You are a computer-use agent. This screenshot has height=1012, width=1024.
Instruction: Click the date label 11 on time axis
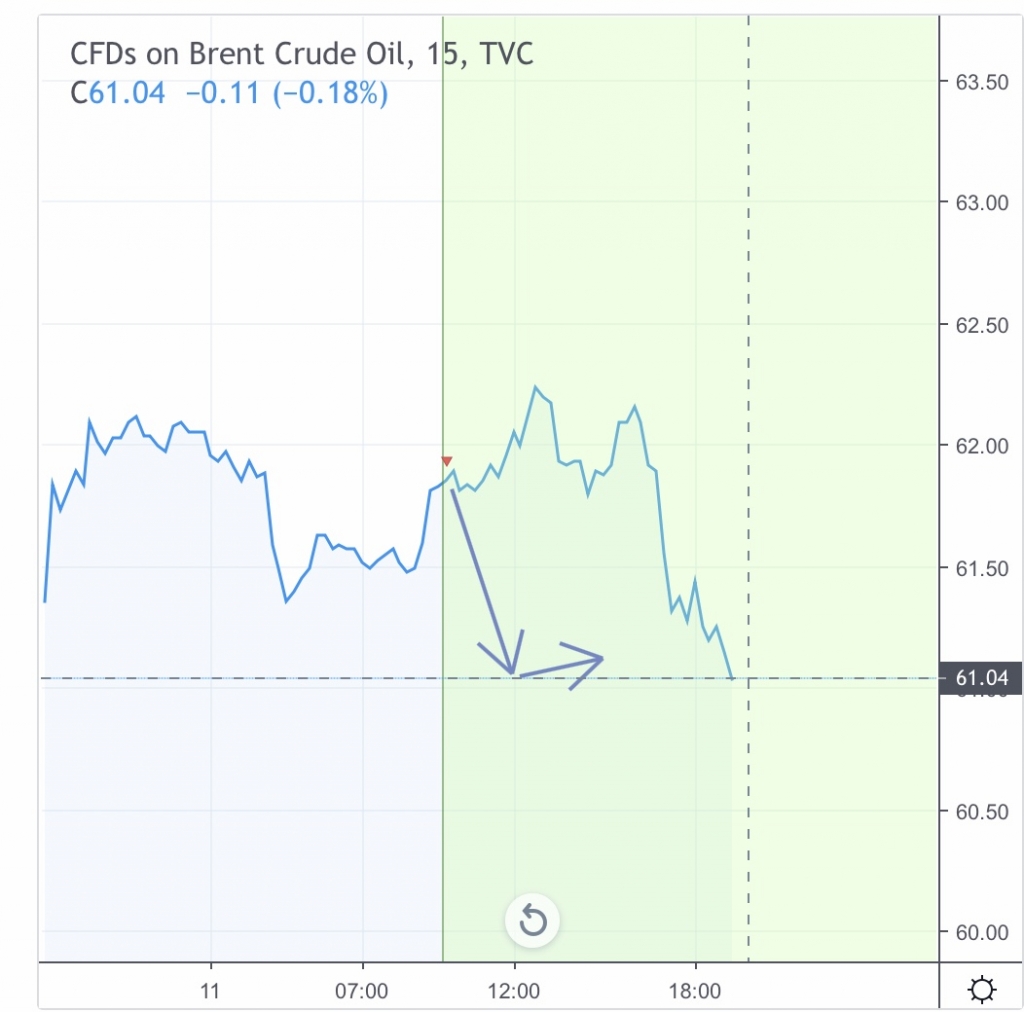(211, 991)
